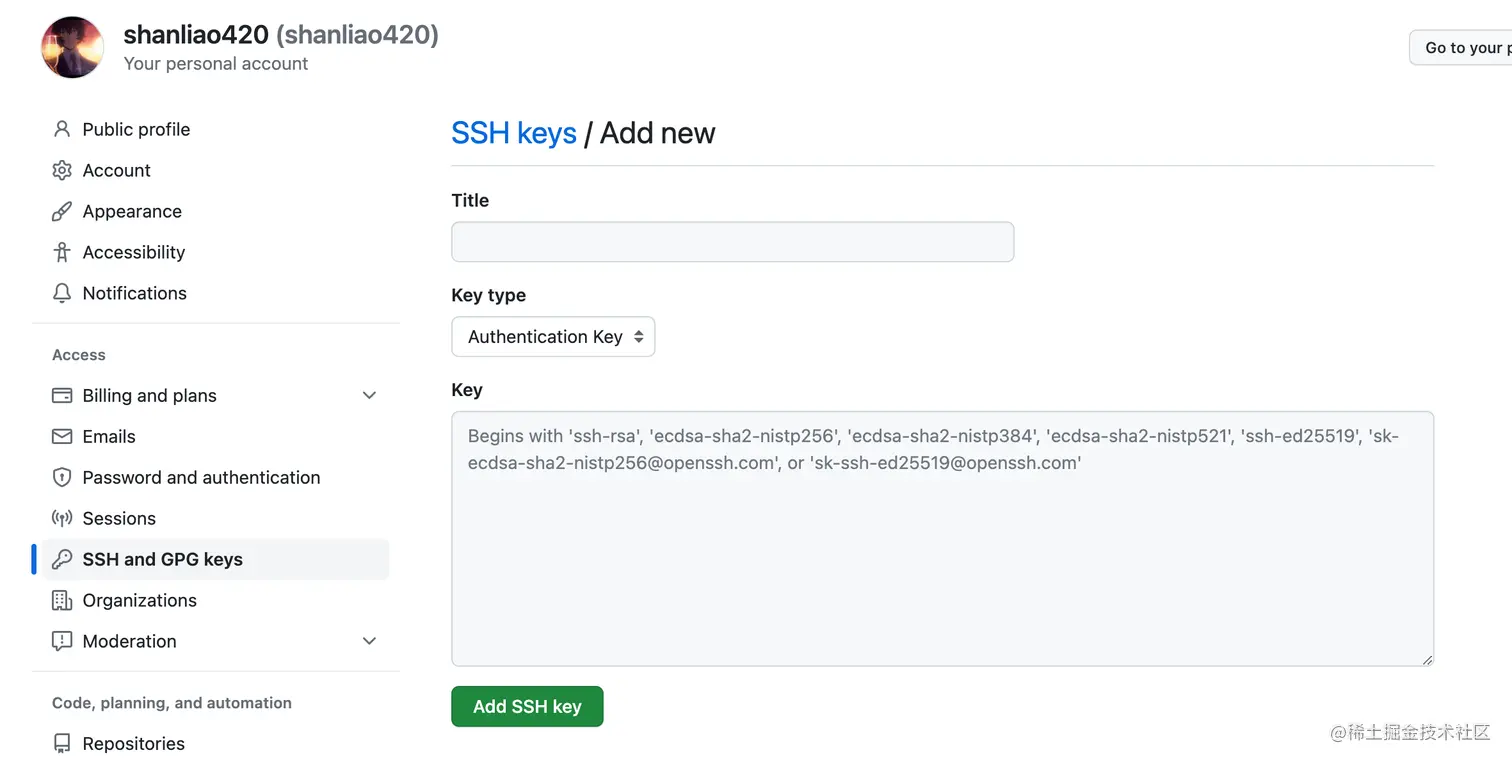Viewport: 1512px width, 764px height.
Task: Click the Public profile person icon
Action: pyautogui.click(x=62, y=129)
